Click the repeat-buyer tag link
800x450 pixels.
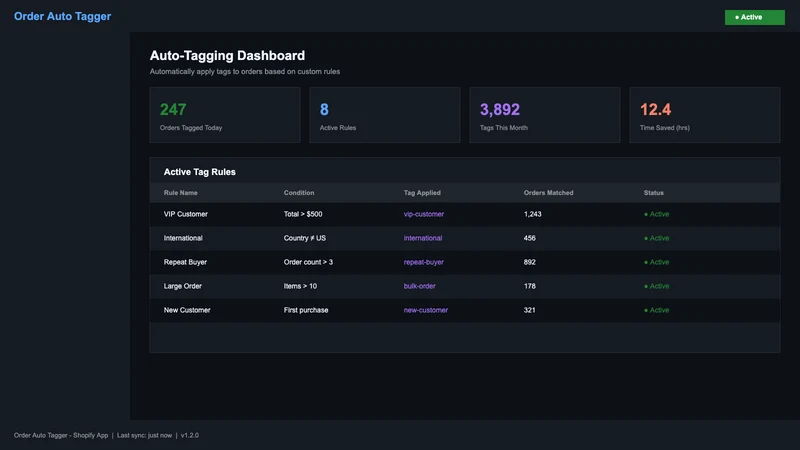[x=423, y=262]
